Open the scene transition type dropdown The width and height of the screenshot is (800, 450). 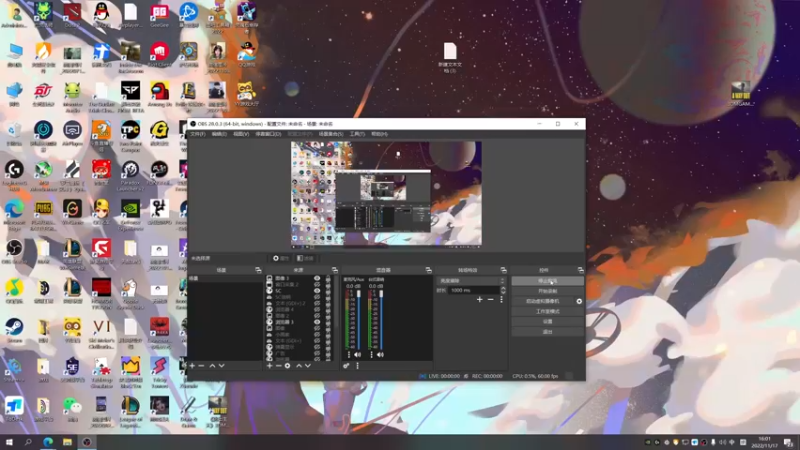470,281
